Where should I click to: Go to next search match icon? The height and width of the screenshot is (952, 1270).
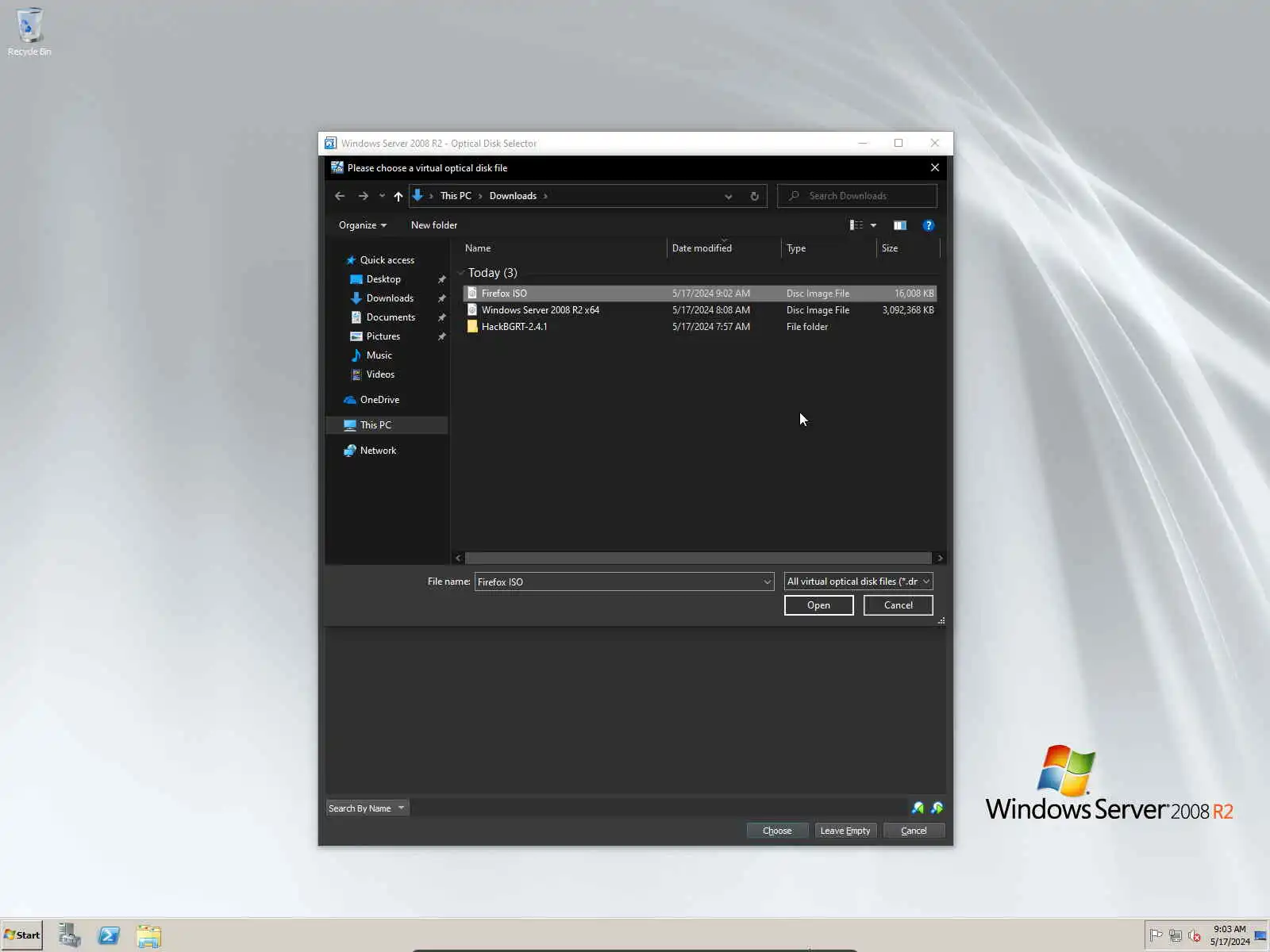pyautogui.click(x=937, y=808)
